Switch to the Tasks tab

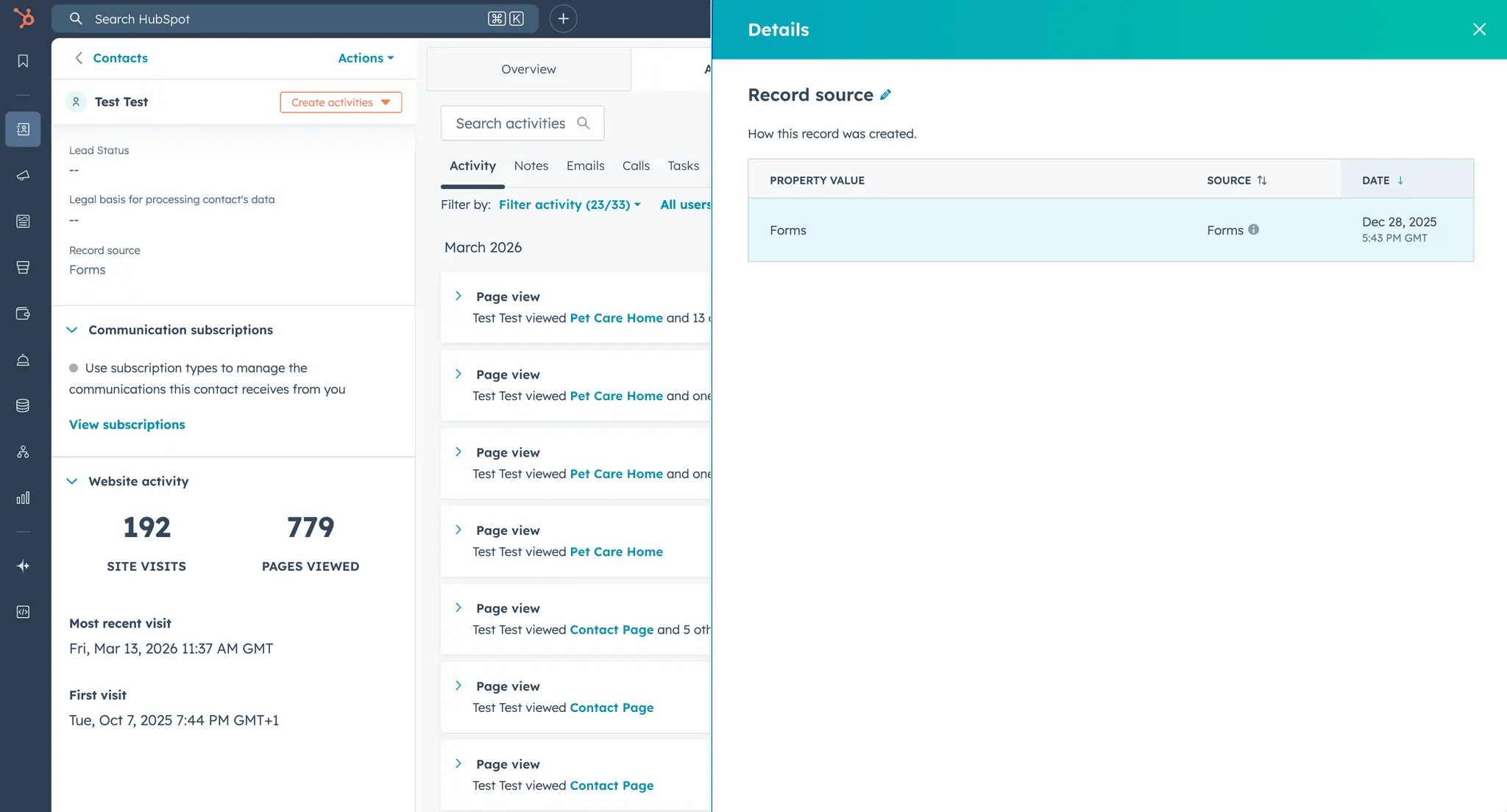[x=684, y=166]
